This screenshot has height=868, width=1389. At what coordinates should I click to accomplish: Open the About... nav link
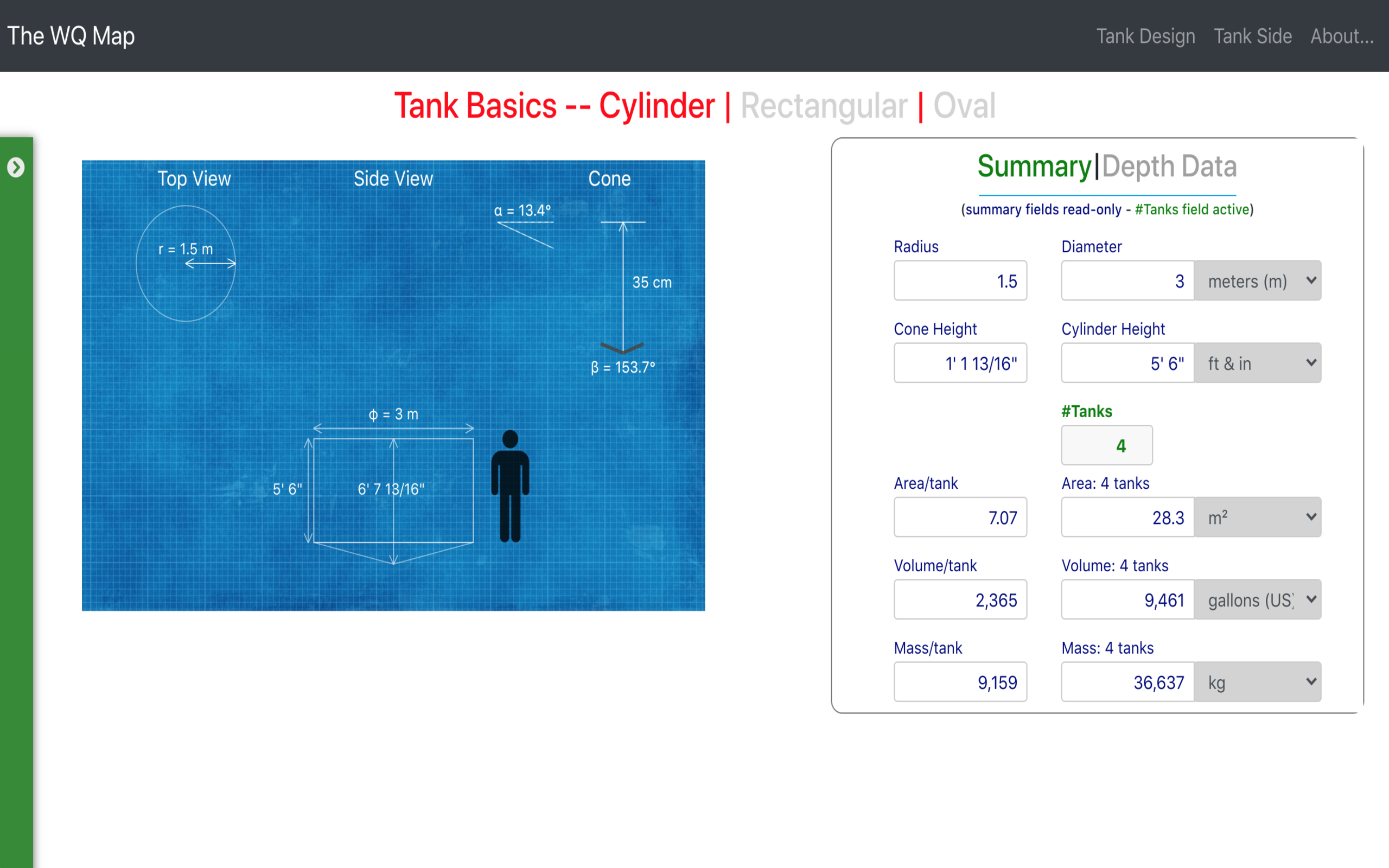pos(1342,36)
